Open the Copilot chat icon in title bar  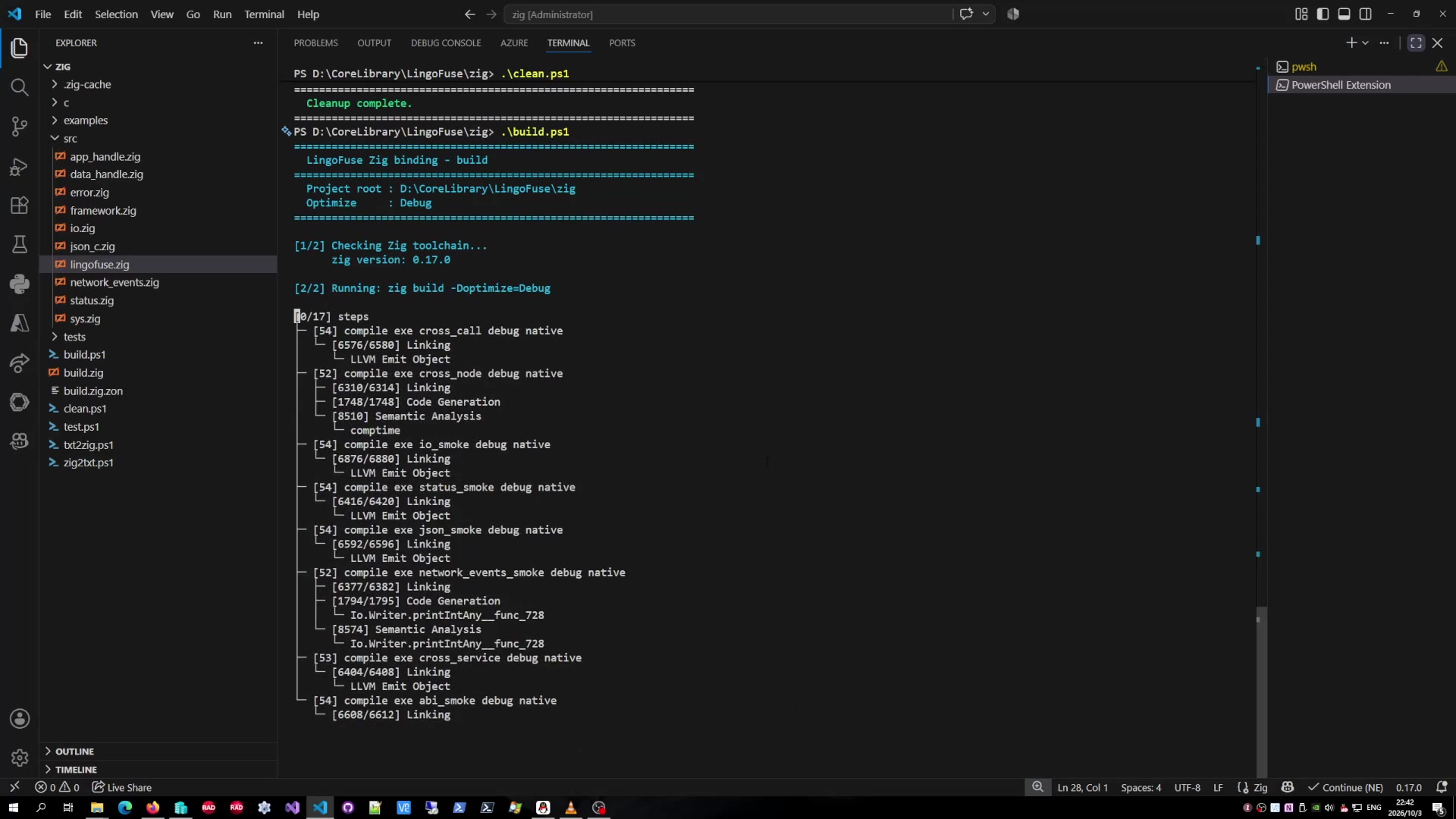click(966, 14)
